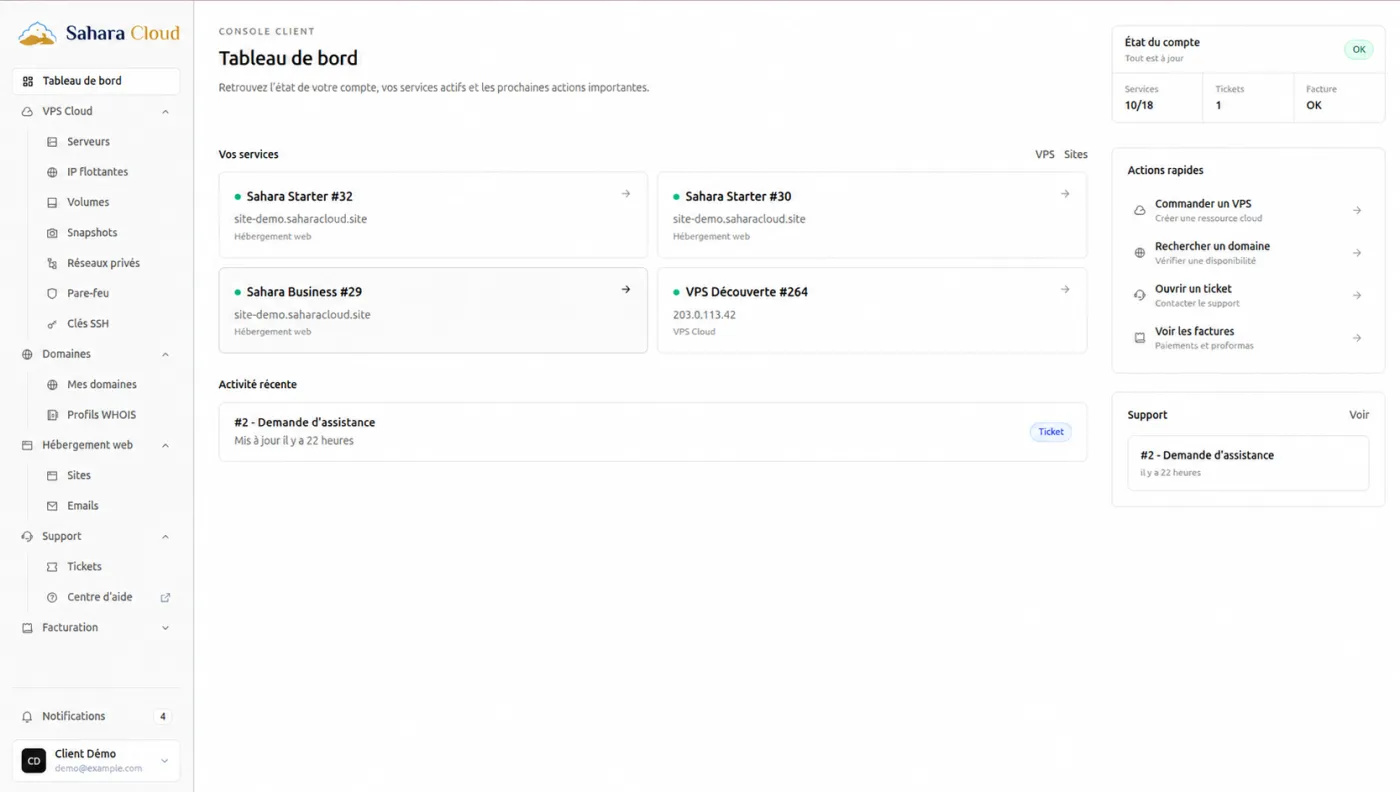Click the Facture OK stat
Viewport: 1400px width, 792px height.
[1339, 97]
